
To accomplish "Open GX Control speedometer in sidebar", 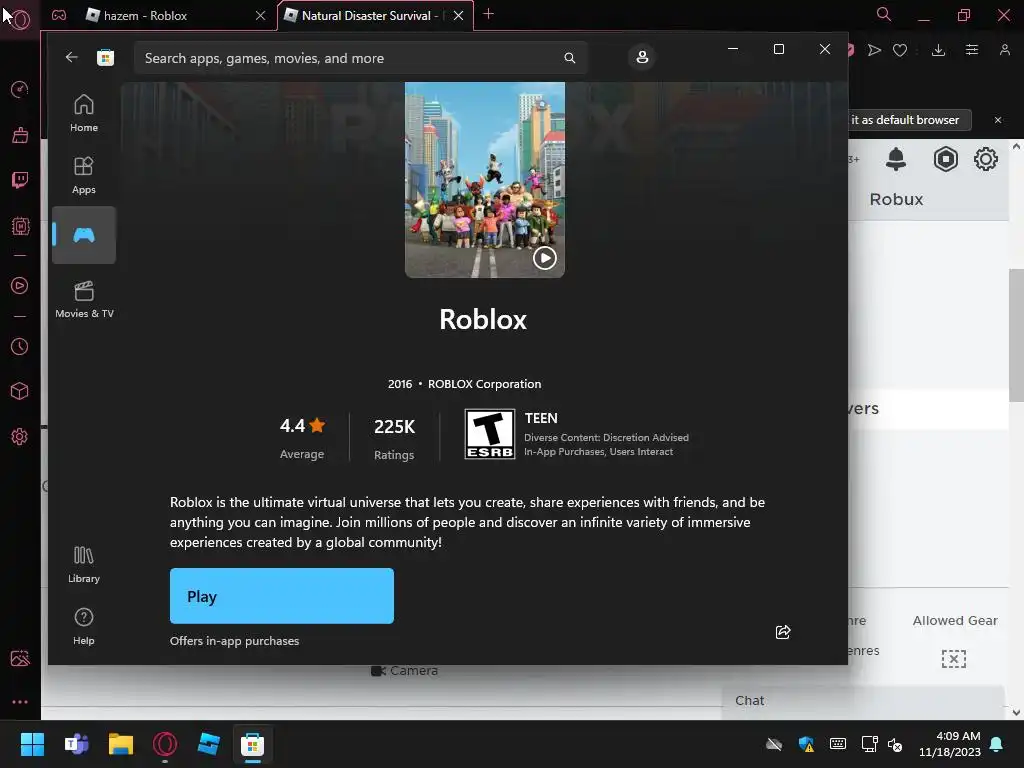I will pos(20,89).
